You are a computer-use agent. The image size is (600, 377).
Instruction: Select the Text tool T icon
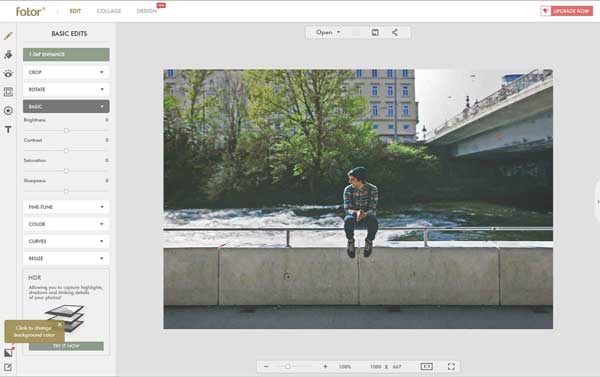8,129
